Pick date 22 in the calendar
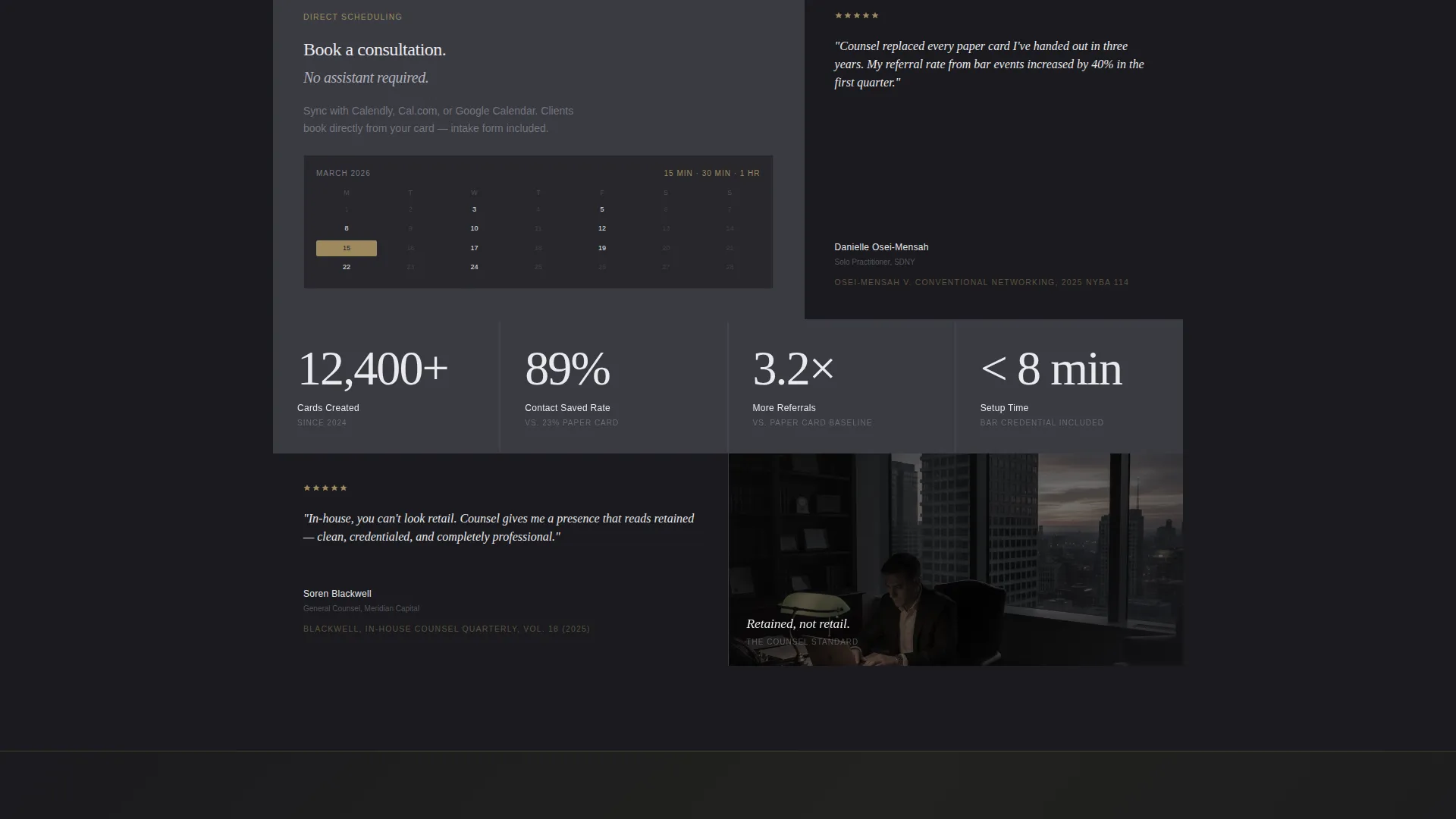 pos(347,267)
